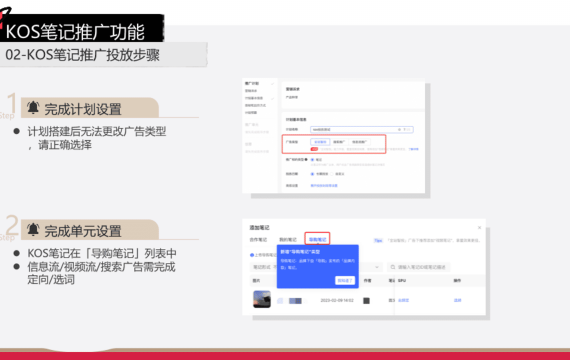Click the 操作 column header

457,281
